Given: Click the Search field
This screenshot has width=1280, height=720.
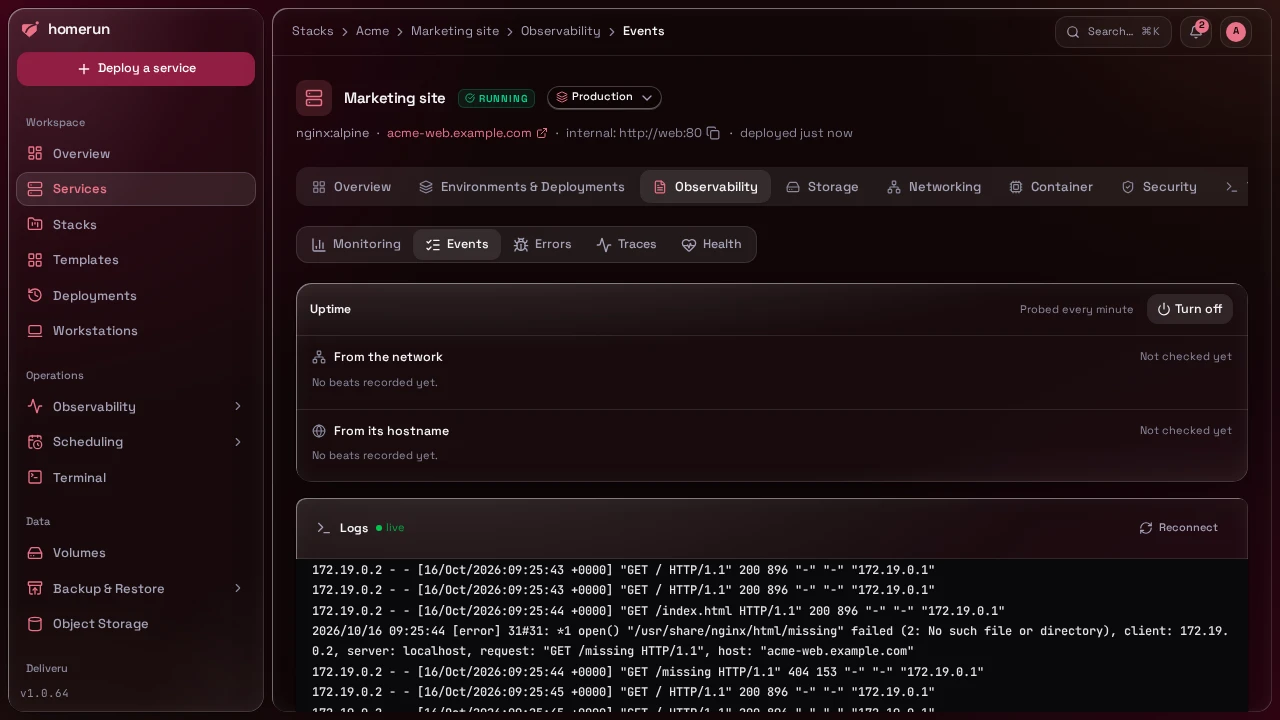Looking at the screenshot, I should point(1113,32).
